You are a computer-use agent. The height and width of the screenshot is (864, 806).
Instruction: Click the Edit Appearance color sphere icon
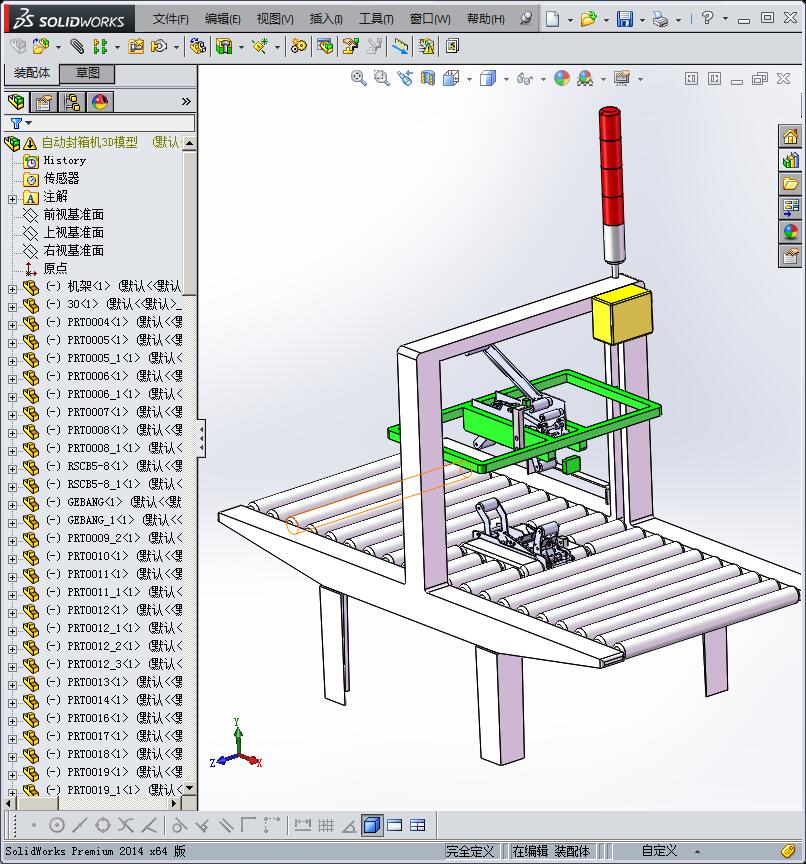click(561, 78)
